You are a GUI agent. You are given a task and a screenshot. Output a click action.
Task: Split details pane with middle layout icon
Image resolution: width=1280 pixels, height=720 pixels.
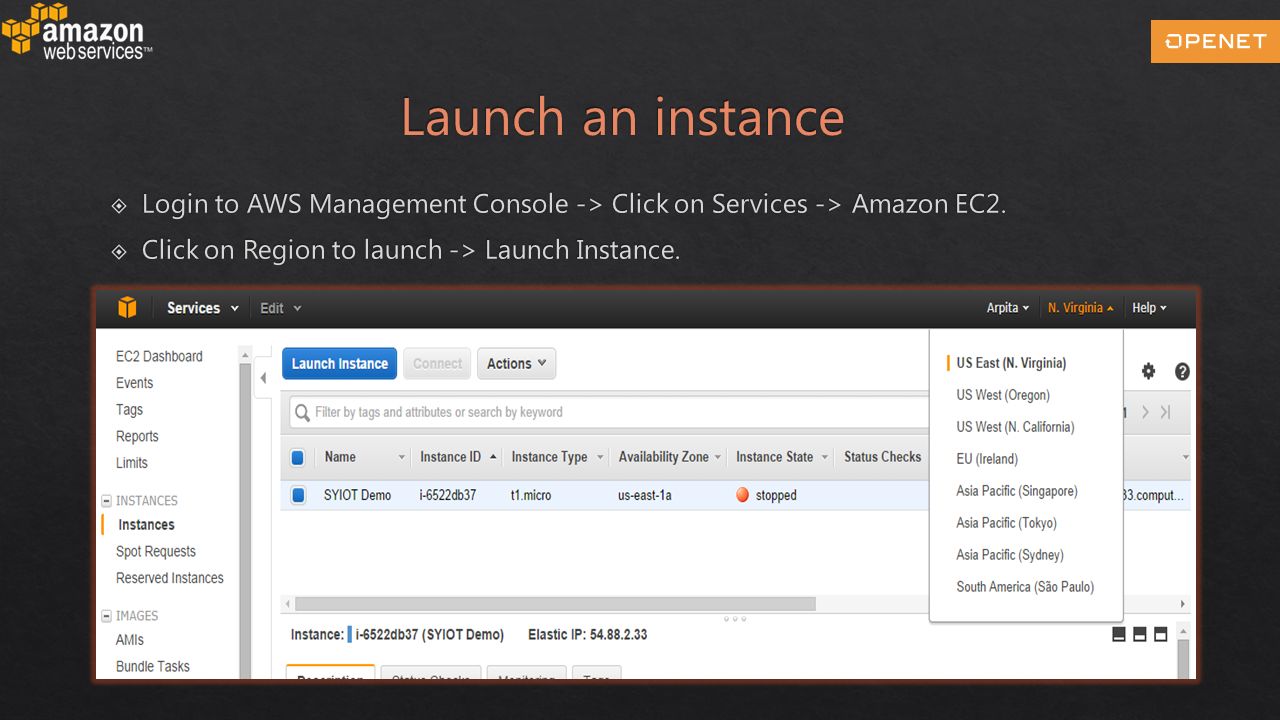pos(1140,635)
